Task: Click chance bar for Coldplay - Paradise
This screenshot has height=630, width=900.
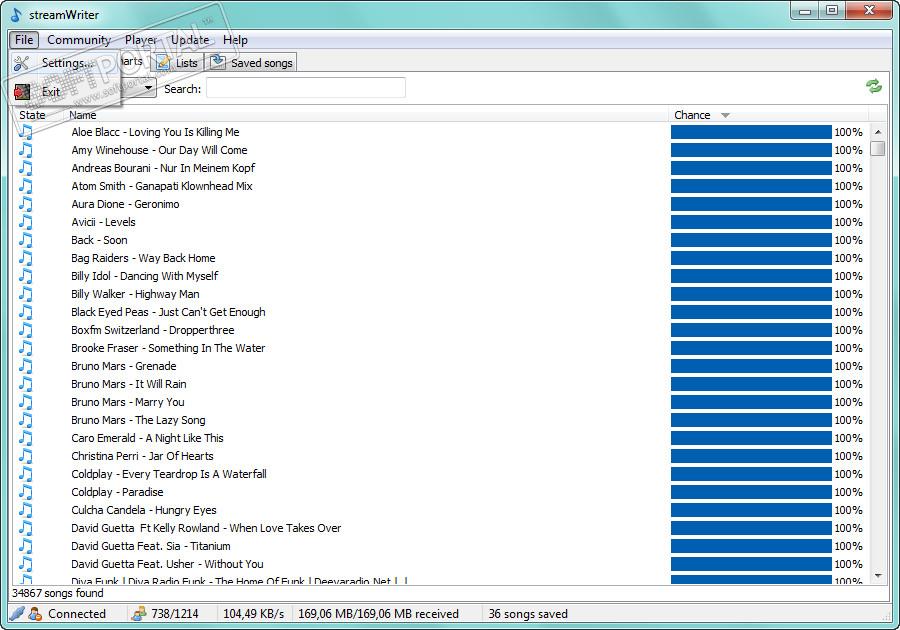Action: point(751,492)
